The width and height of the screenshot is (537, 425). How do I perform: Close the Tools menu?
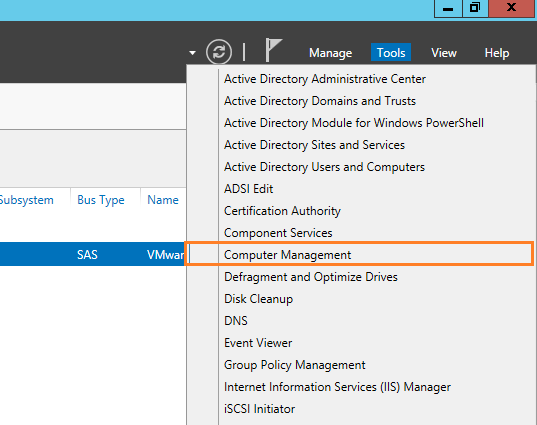tap(391, 53)
